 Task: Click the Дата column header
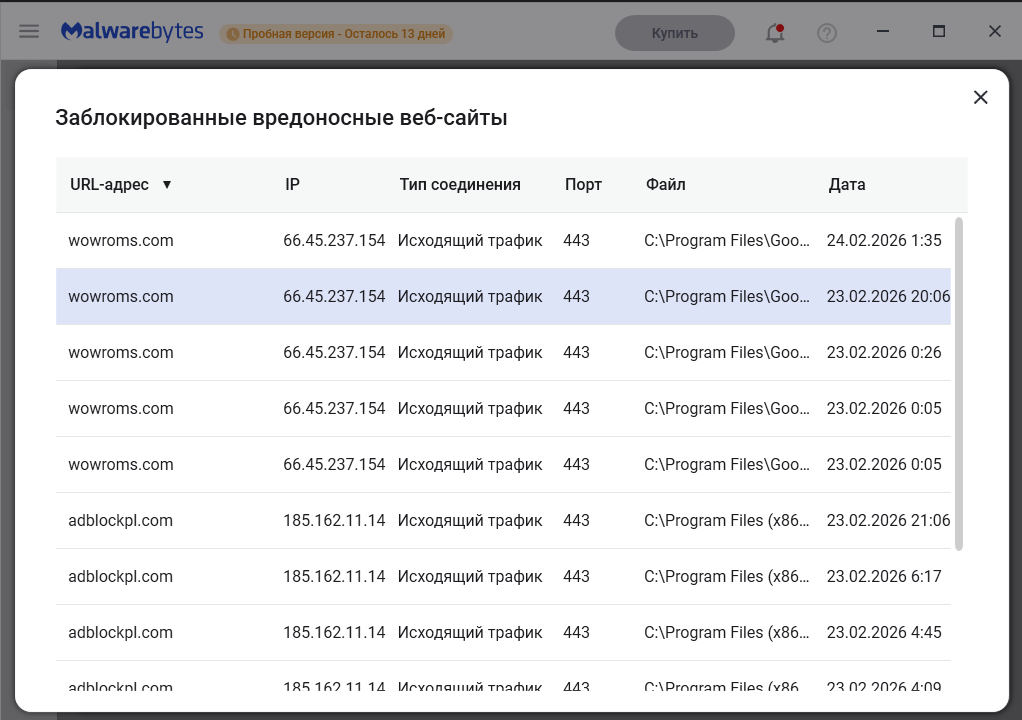coord(847,184)
